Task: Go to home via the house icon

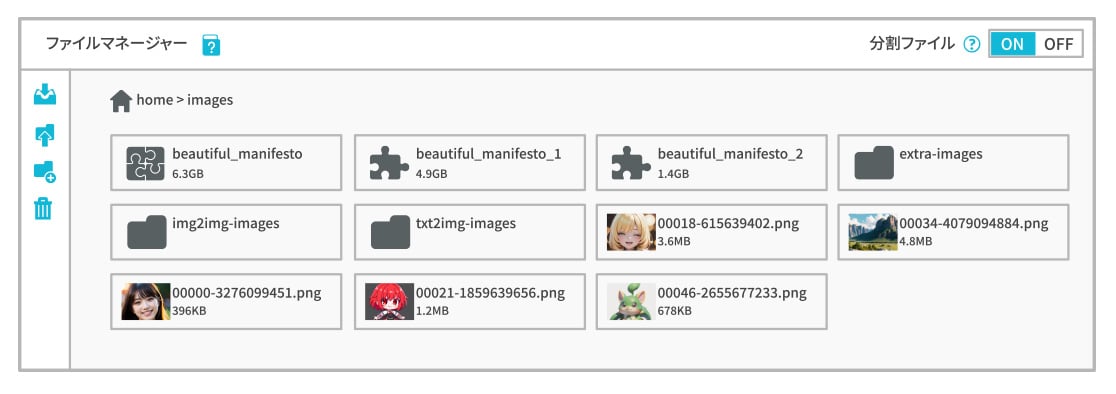Action: coord(121,101)
